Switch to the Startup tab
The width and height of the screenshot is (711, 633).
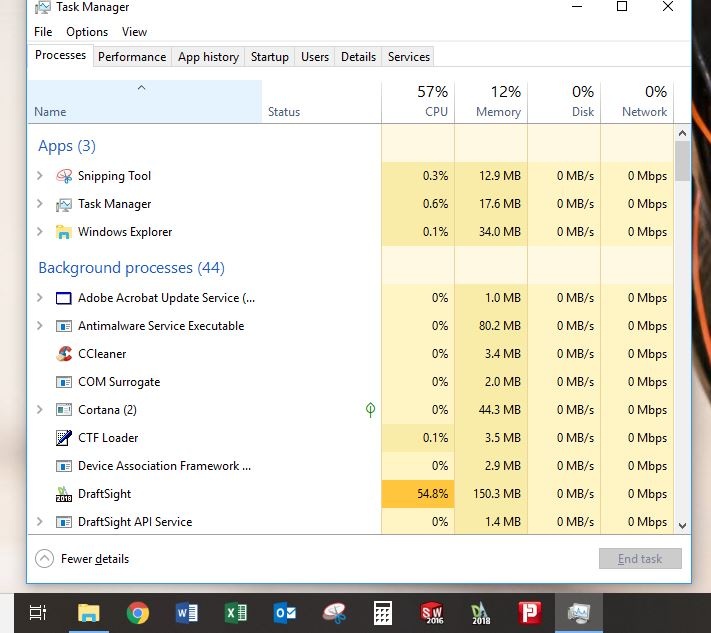270,57
